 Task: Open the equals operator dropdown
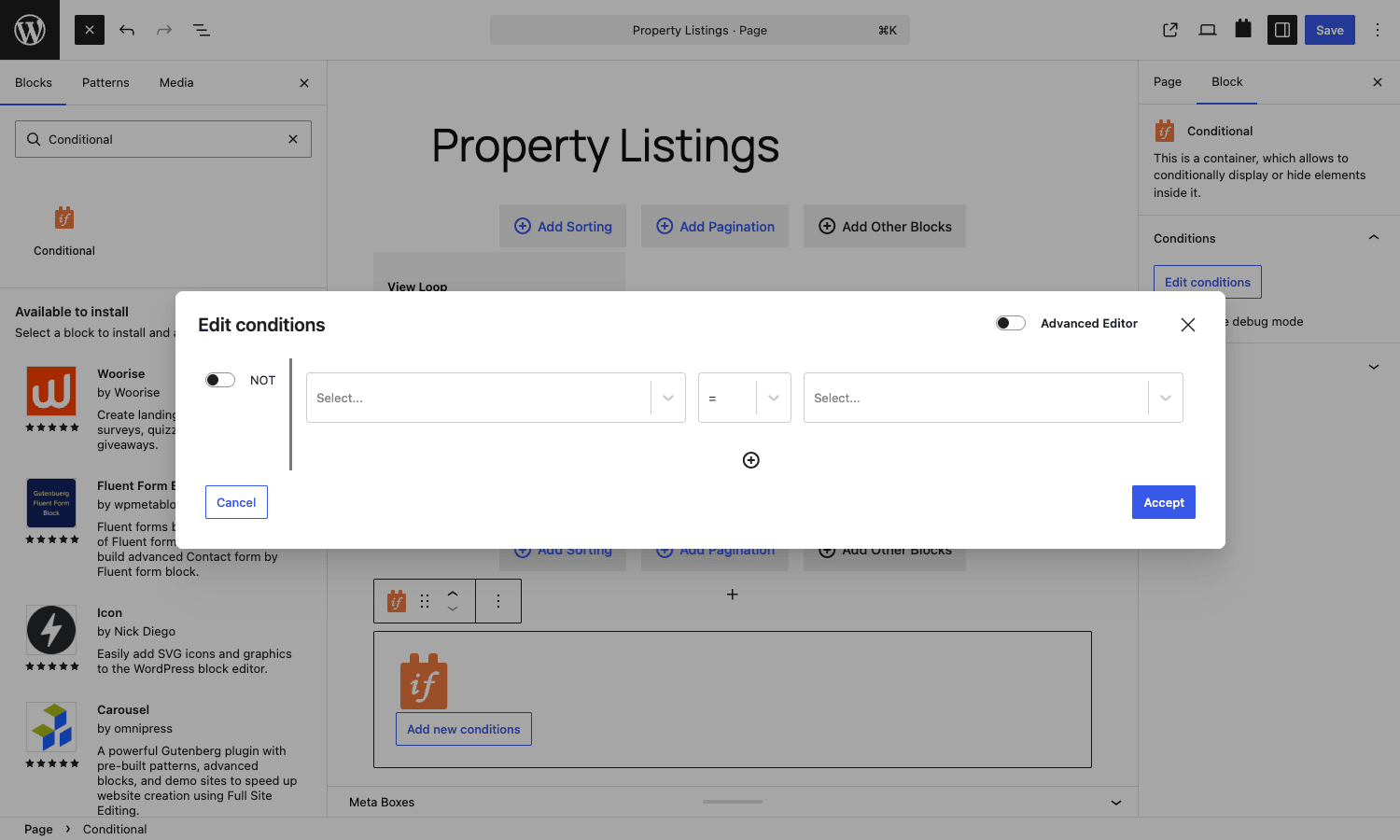[x=745, y=398]
